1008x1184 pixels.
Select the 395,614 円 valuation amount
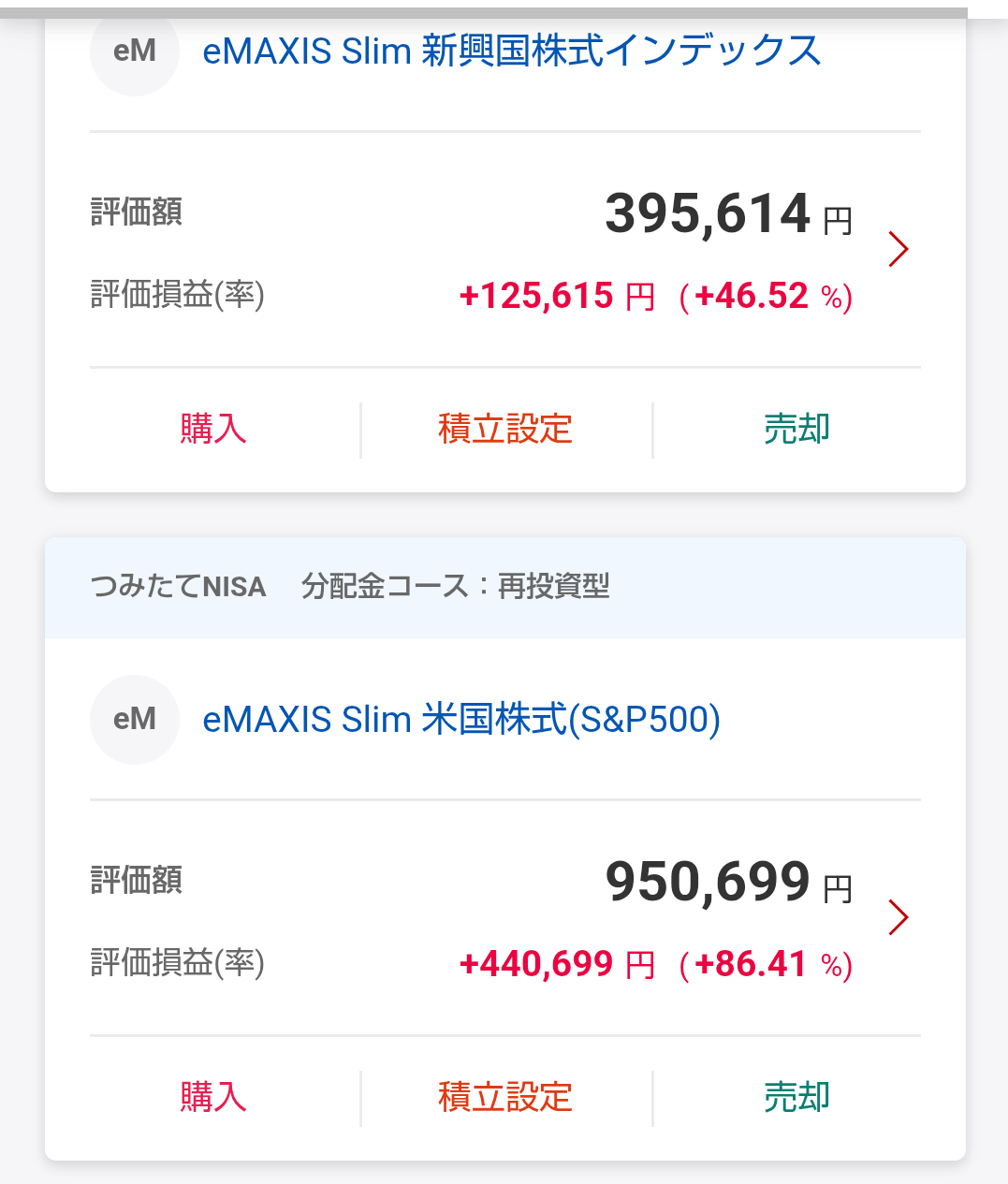point(729,214)
